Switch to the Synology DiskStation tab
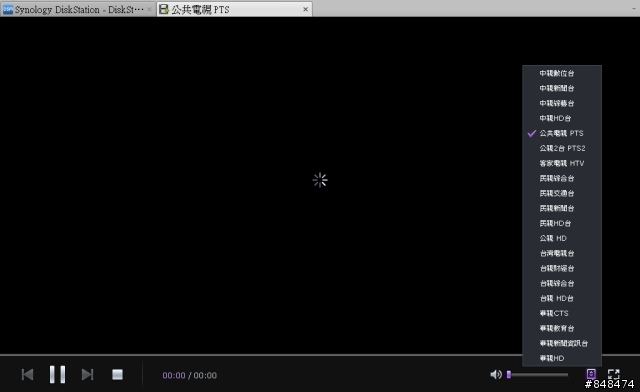 [x=78, y=9]
